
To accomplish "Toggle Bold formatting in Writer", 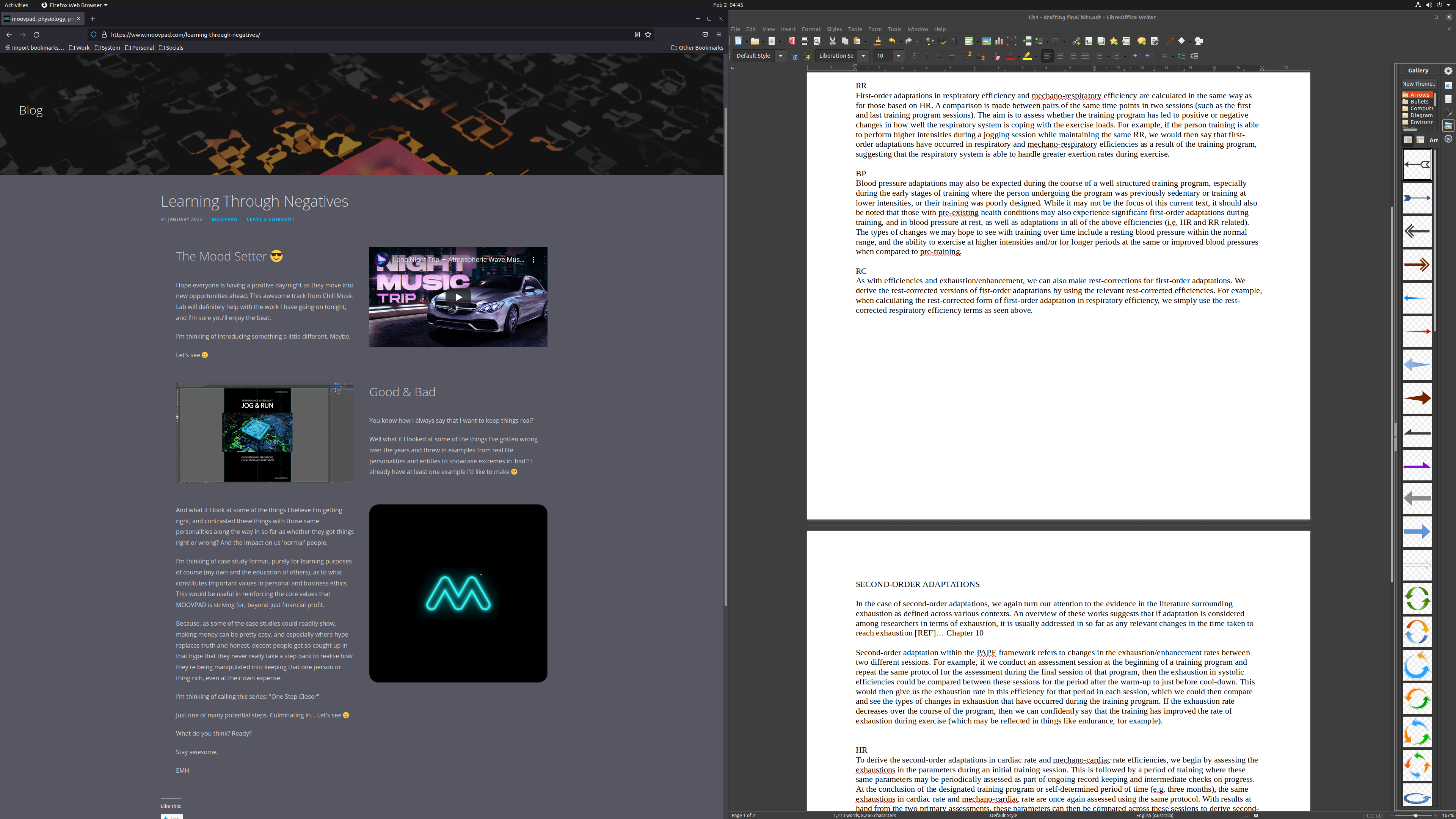I will (x=915, y=56).
